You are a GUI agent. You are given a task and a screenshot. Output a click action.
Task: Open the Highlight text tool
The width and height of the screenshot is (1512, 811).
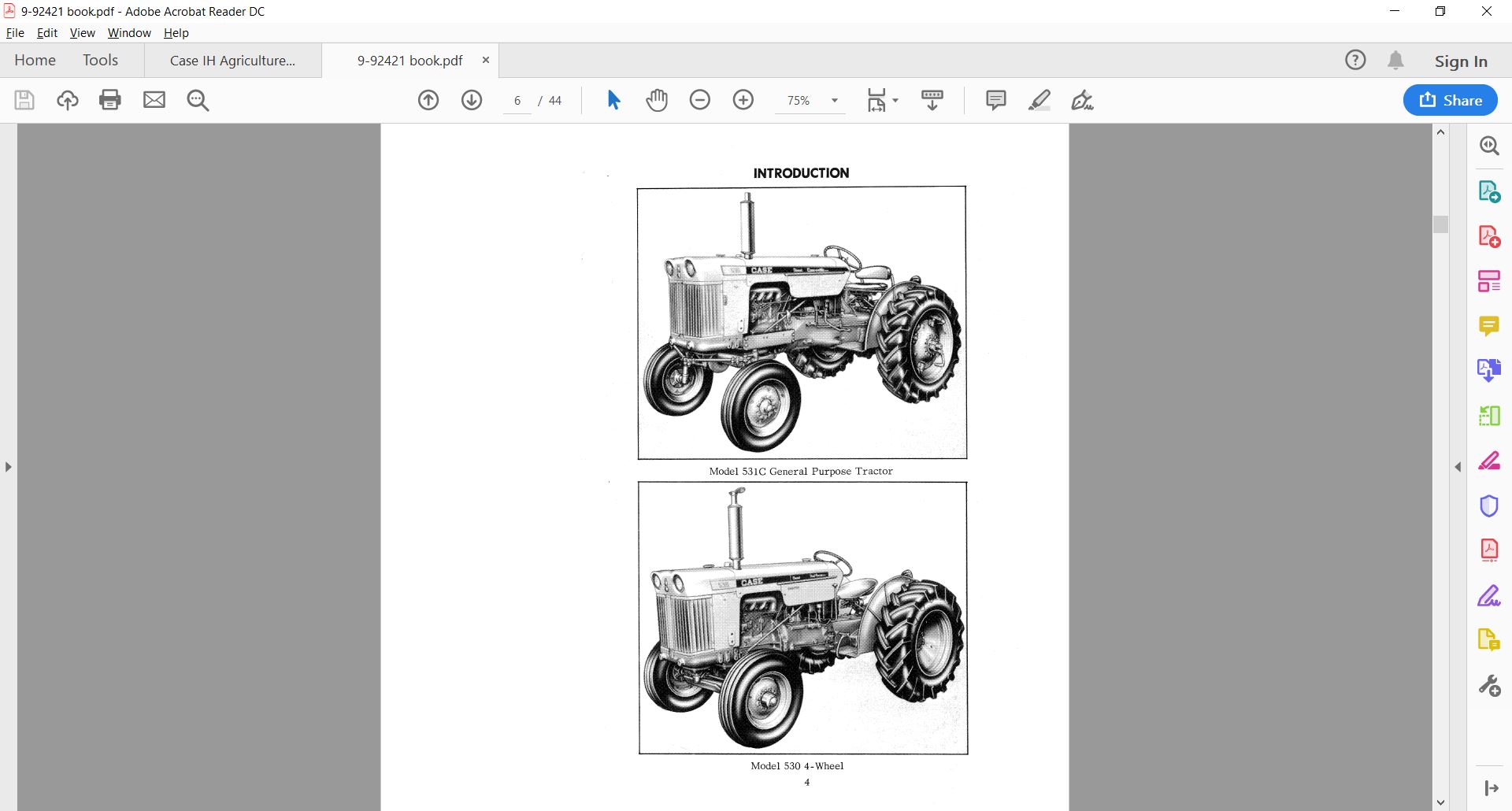click(1039, 100)
